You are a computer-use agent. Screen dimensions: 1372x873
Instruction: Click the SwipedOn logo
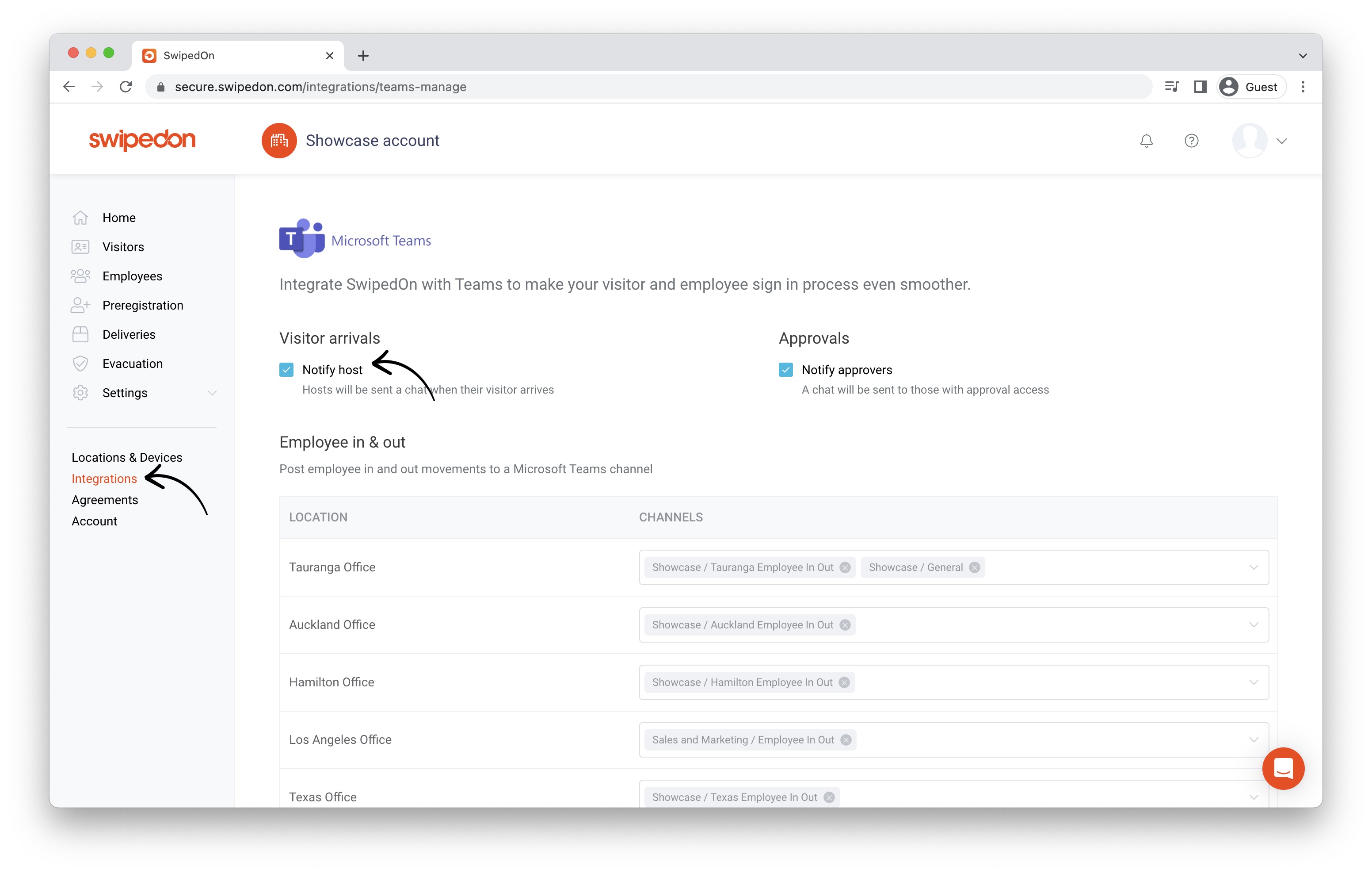[x=142, y=140]
